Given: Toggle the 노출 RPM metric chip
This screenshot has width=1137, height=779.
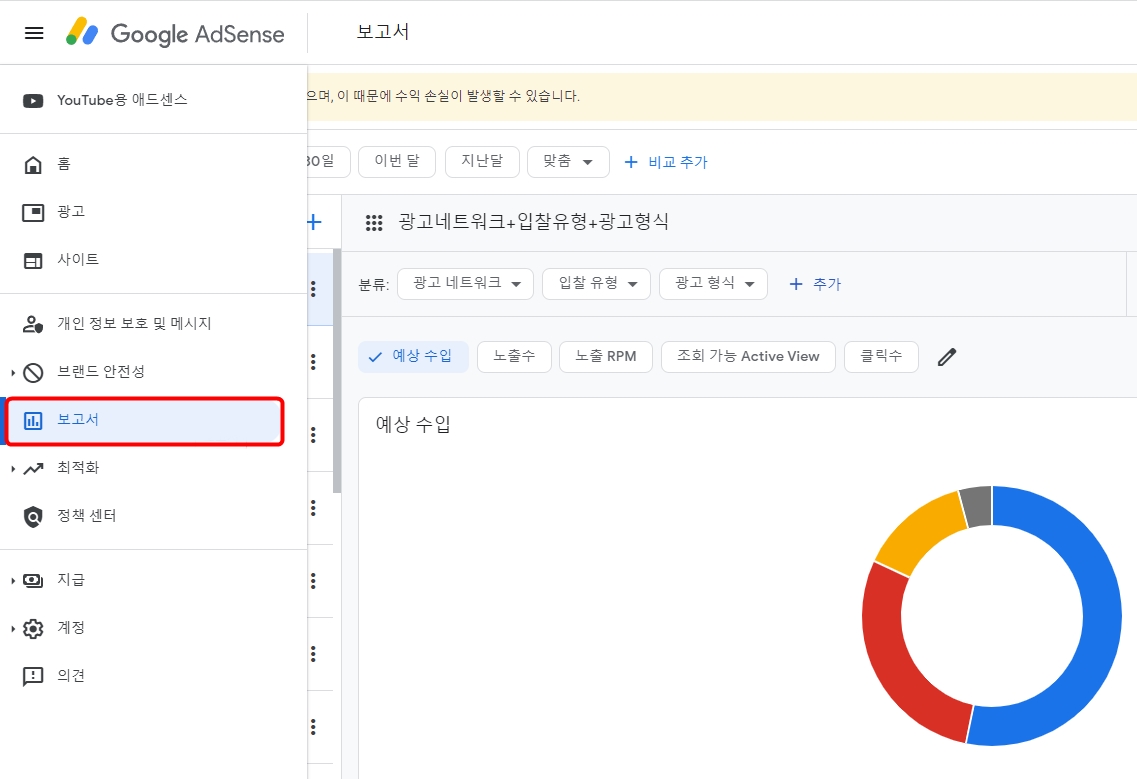Looking at the screenshot, I should 605,357.
